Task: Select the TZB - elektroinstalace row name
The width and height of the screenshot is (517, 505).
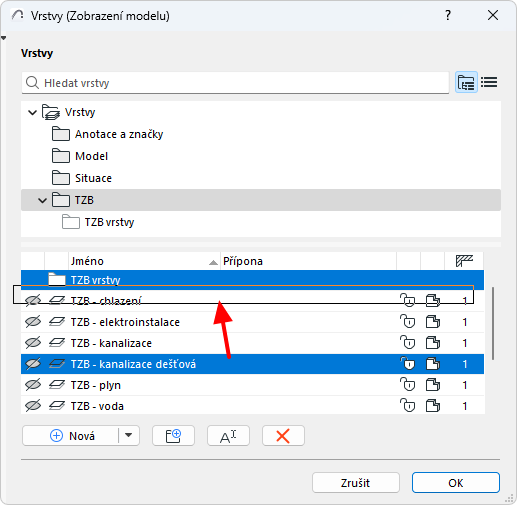Action: click(125, 322)
